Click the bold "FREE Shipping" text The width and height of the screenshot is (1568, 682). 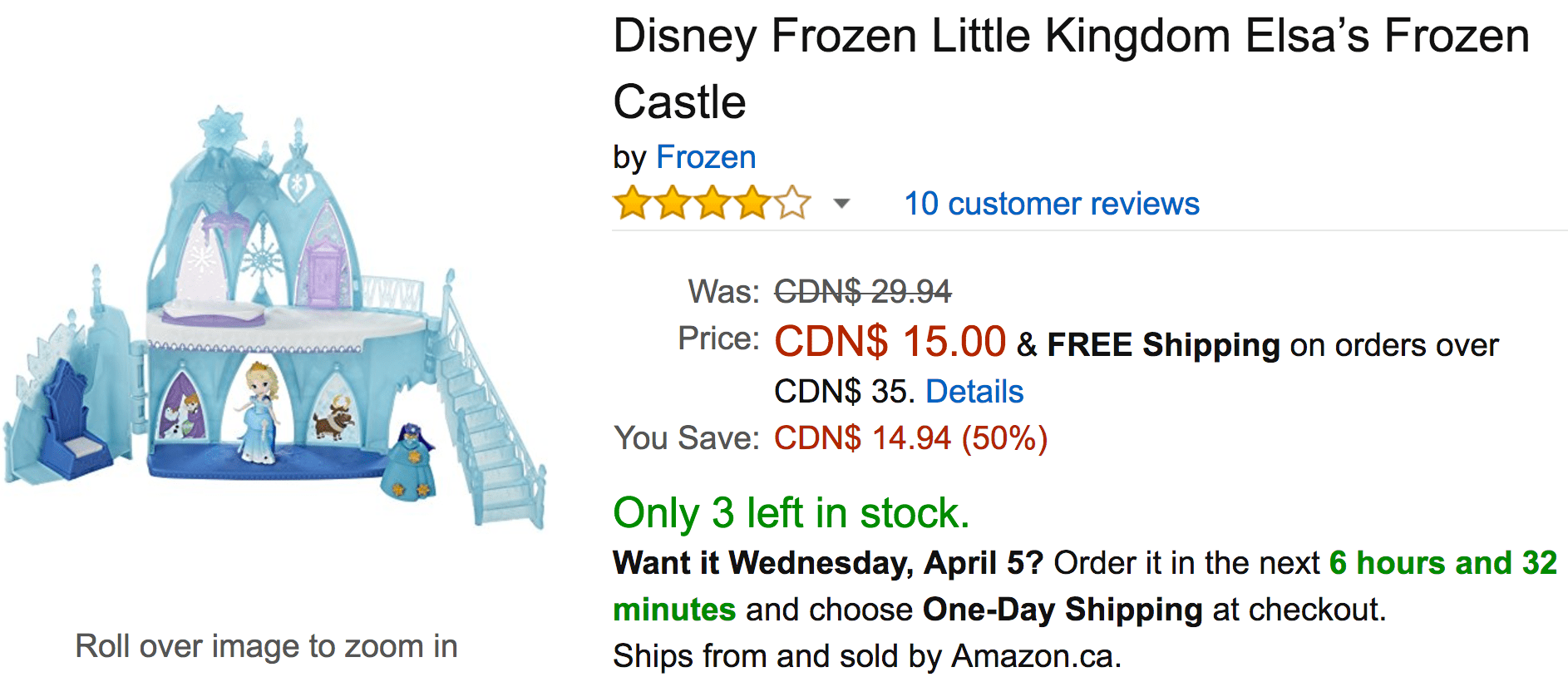(1163, 345)
